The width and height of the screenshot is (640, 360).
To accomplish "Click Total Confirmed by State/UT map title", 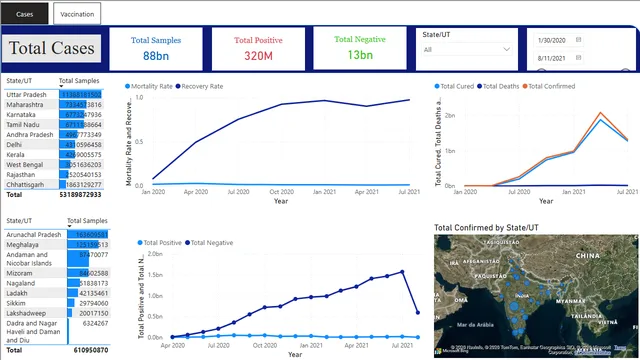I will (x=486, y=228).
